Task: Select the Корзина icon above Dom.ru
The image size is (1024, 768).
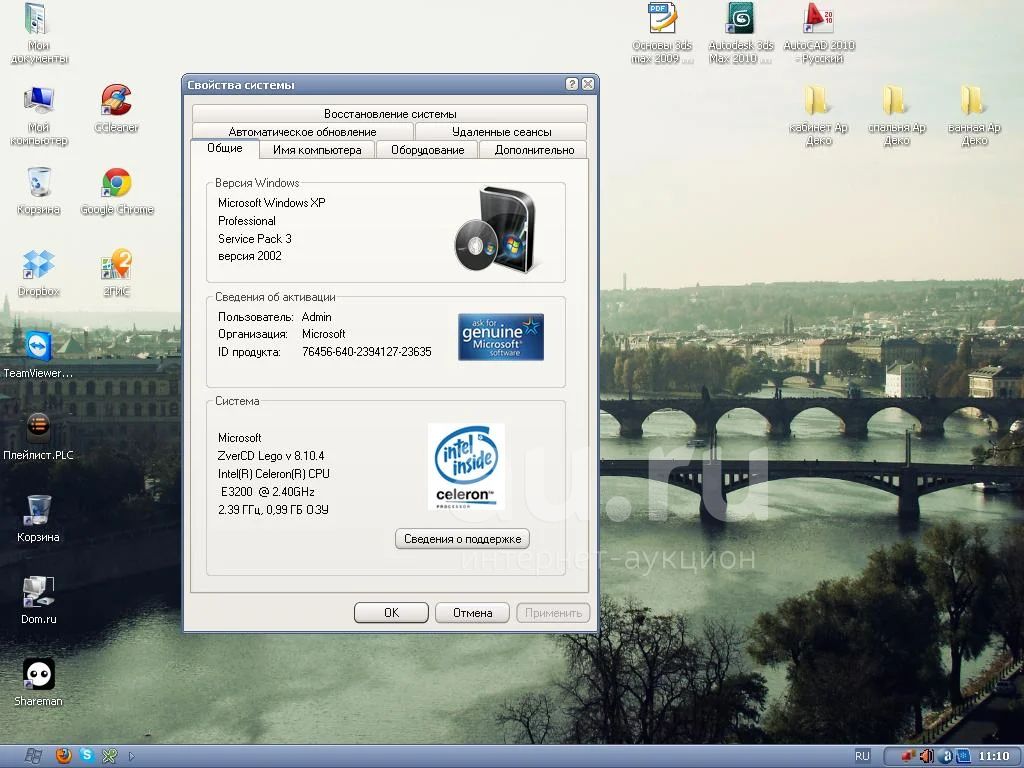Action: (x=39, y=519)
